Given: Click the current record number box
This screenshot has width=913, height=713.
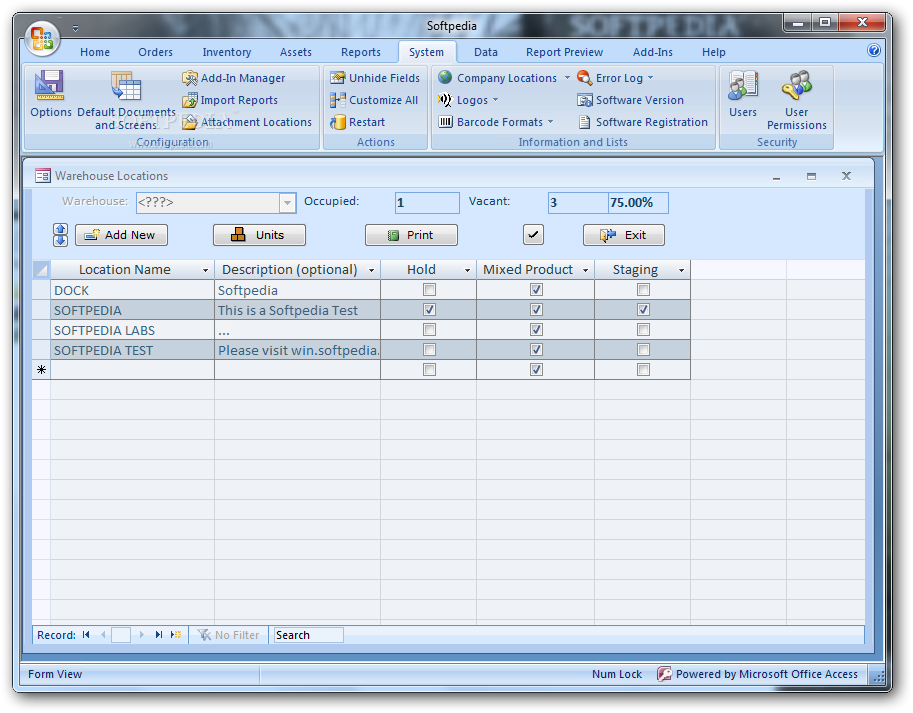Looking at the screenshot, I should (x=121, y=635).
